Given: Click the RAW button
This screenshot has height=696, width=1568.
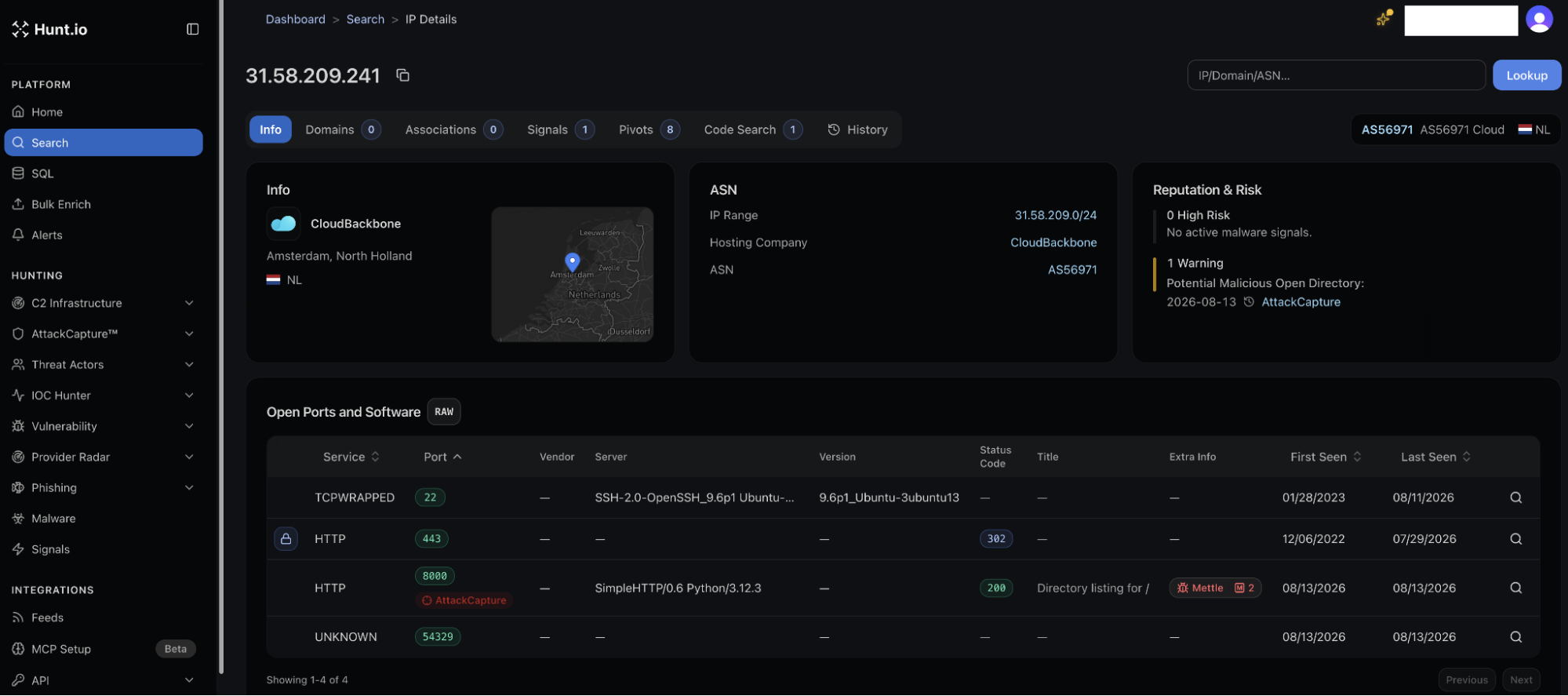Looking at the screenshot, I should coord(444,412).
